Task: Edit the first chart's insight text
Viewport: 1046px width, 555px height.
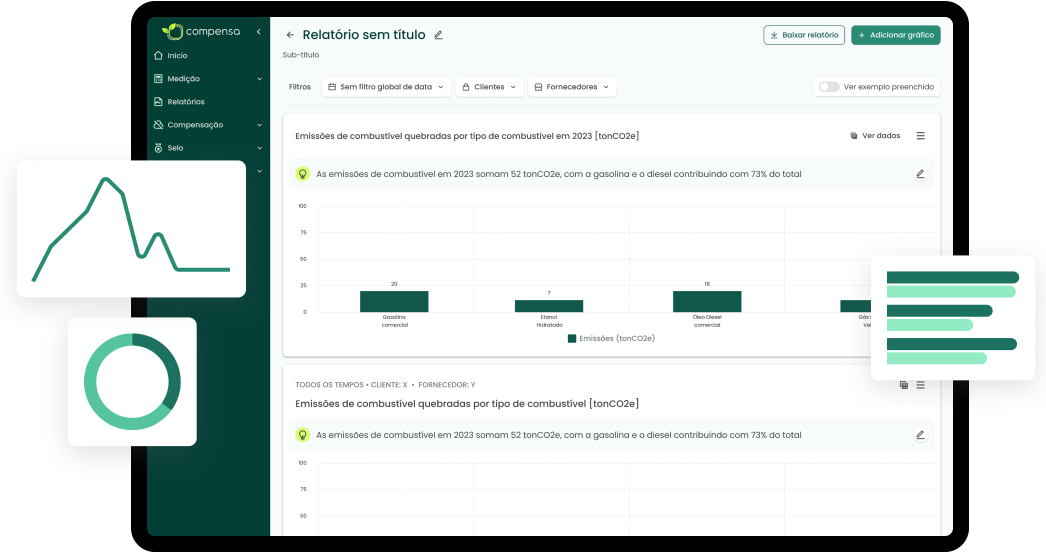Action: (x=920, y=174)
